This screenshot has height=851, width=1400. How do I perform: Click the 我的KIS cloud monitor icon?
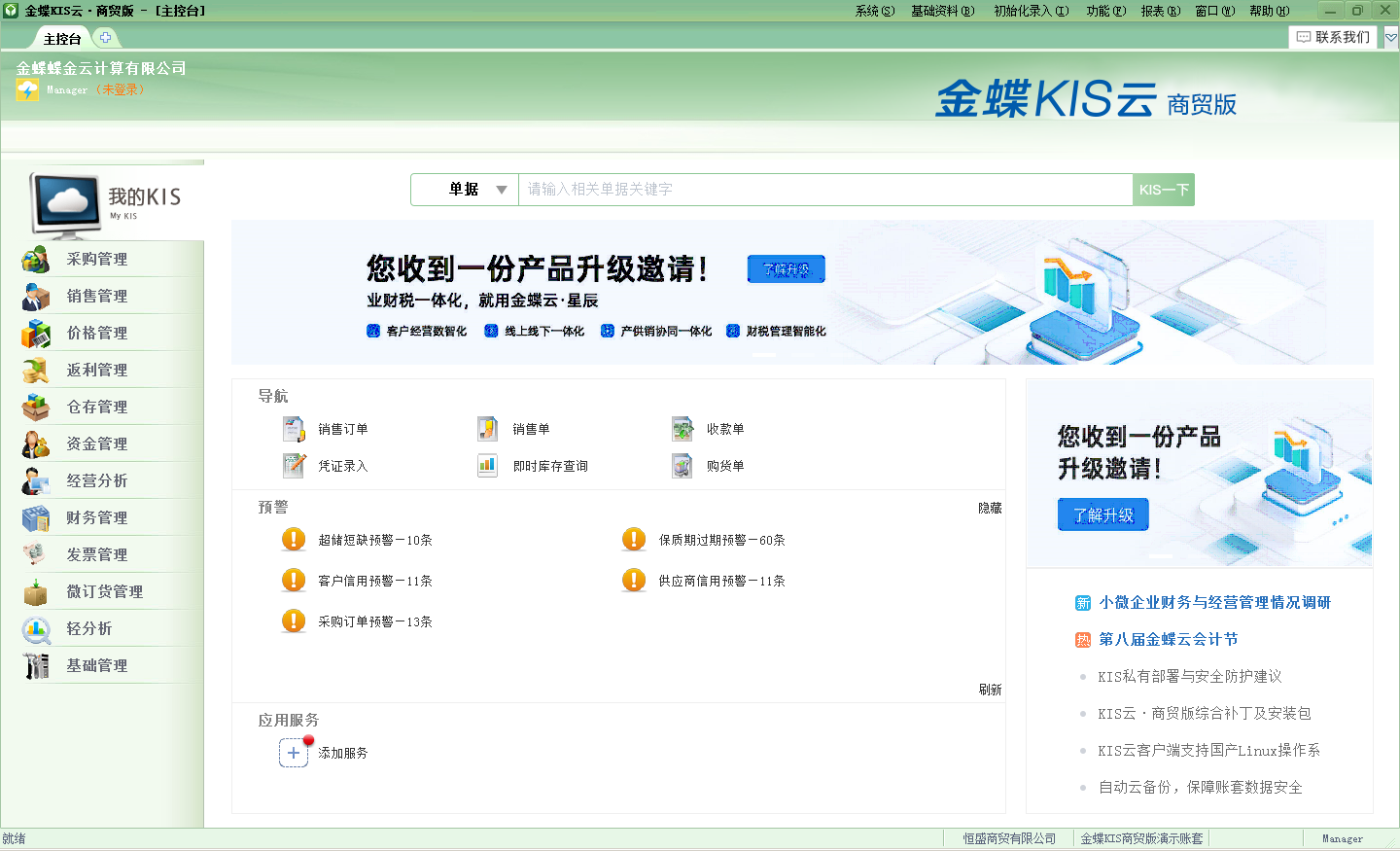(x=66, y=204)
